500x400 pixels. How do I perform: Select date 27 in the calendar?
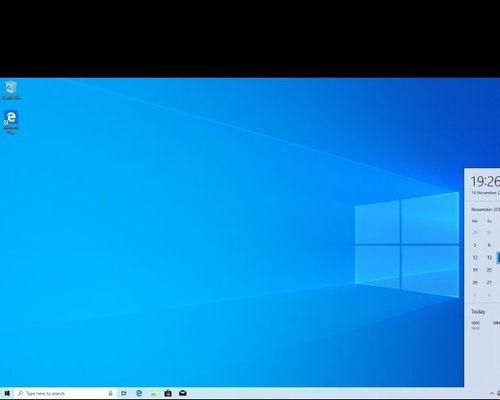click(489, 282)
